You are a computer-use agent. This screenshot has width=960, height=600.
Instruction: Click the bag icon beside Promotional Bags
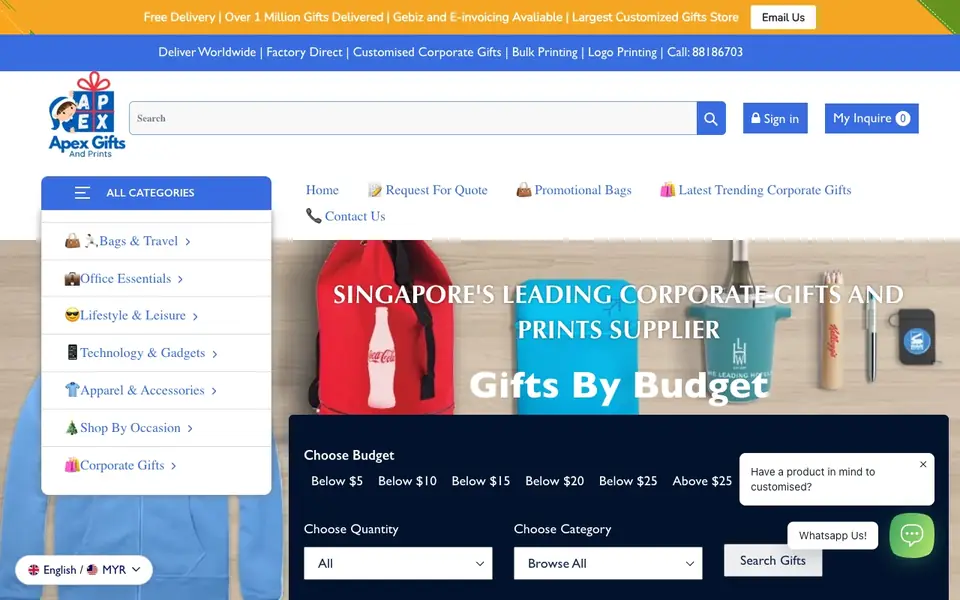point(523,190)
